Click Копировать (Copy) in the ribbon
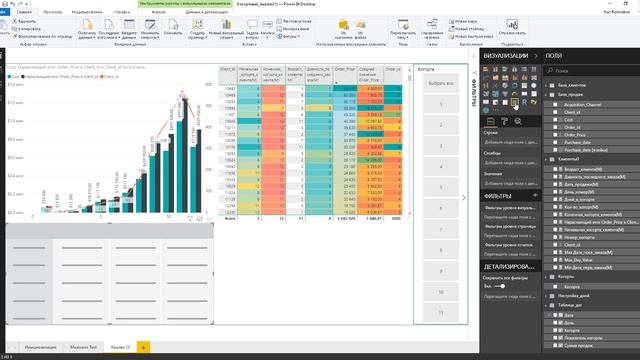 pos(26,29)
